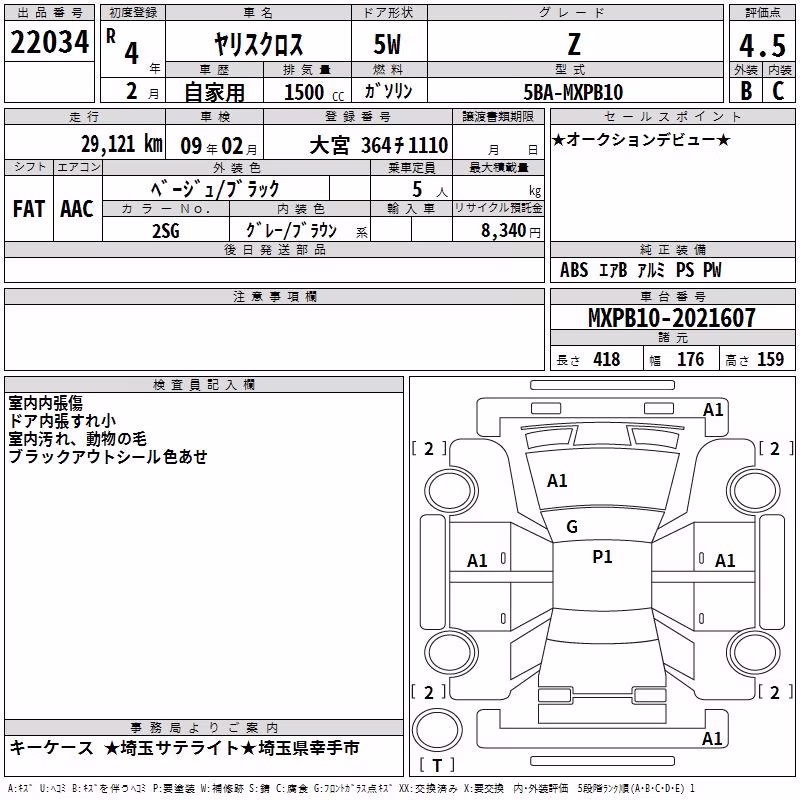Select the height value 159

[770, 360]
